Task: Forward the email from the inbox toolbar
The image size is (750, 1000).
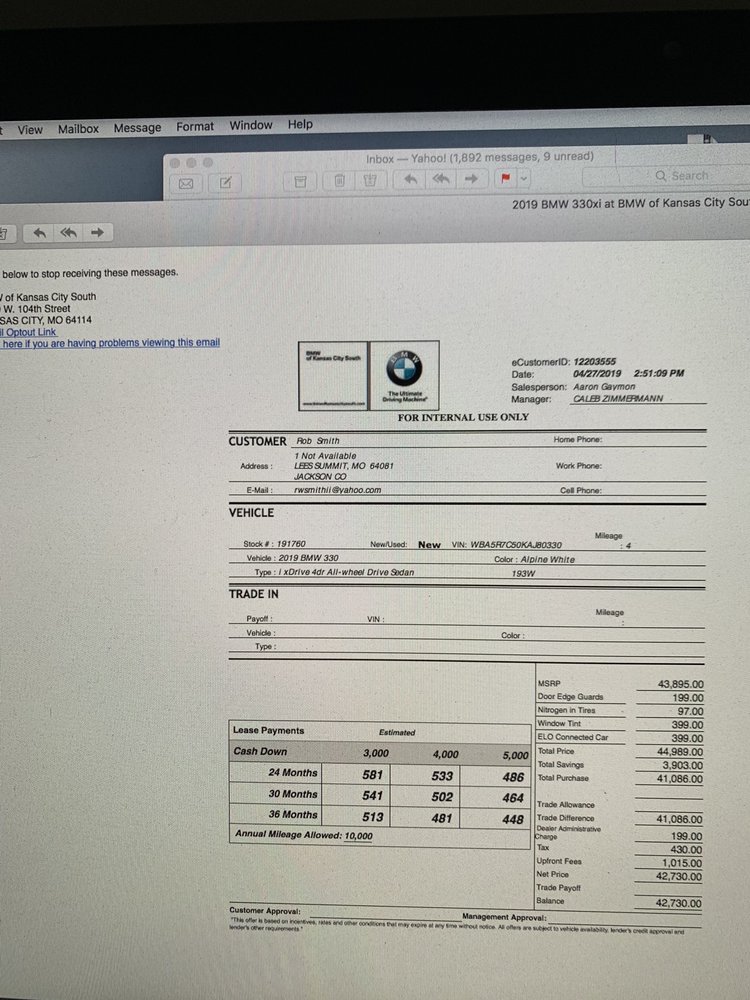Action: point(473,179)
